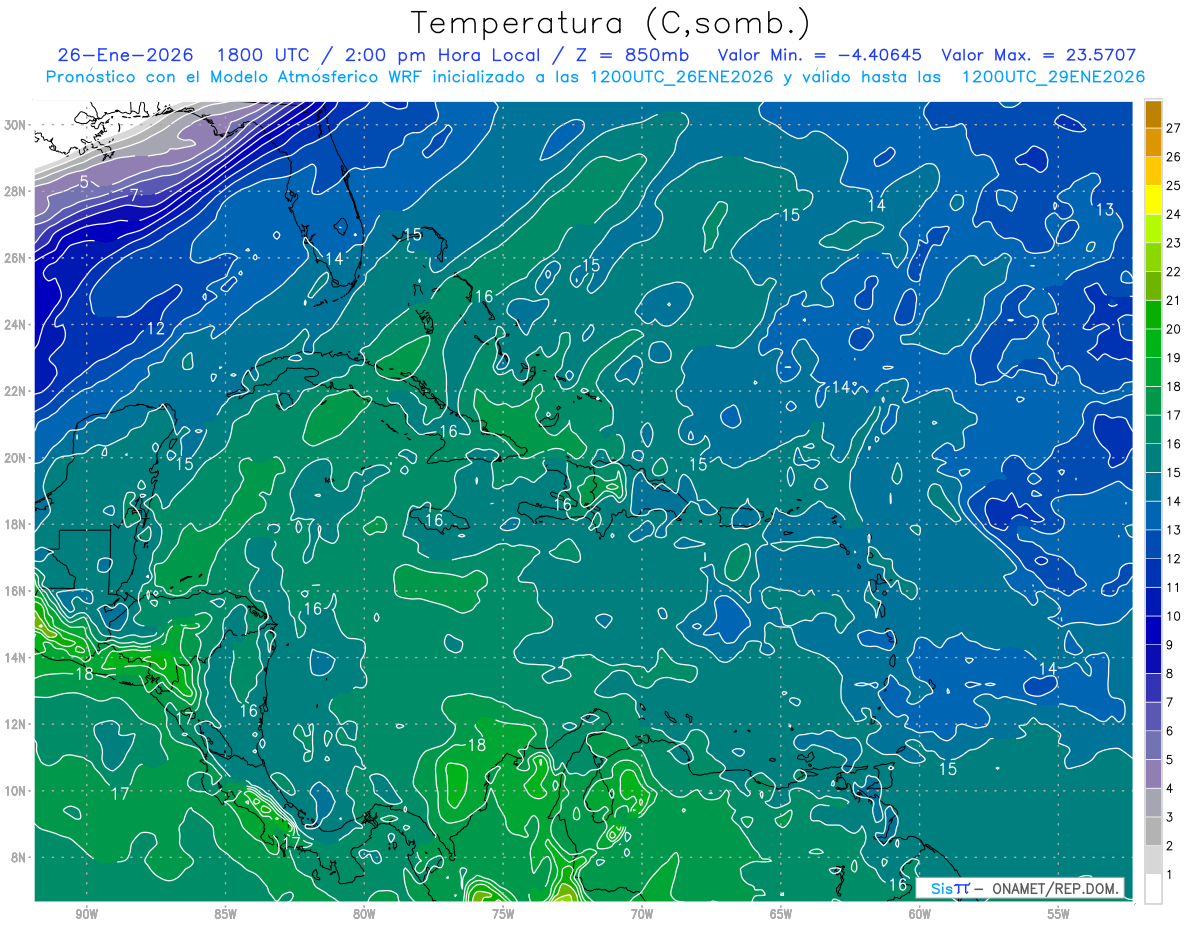Screen dimensions: 1200x927
Task: Click the yellow legend swatch between 24 and 25
Action: 1153,199
